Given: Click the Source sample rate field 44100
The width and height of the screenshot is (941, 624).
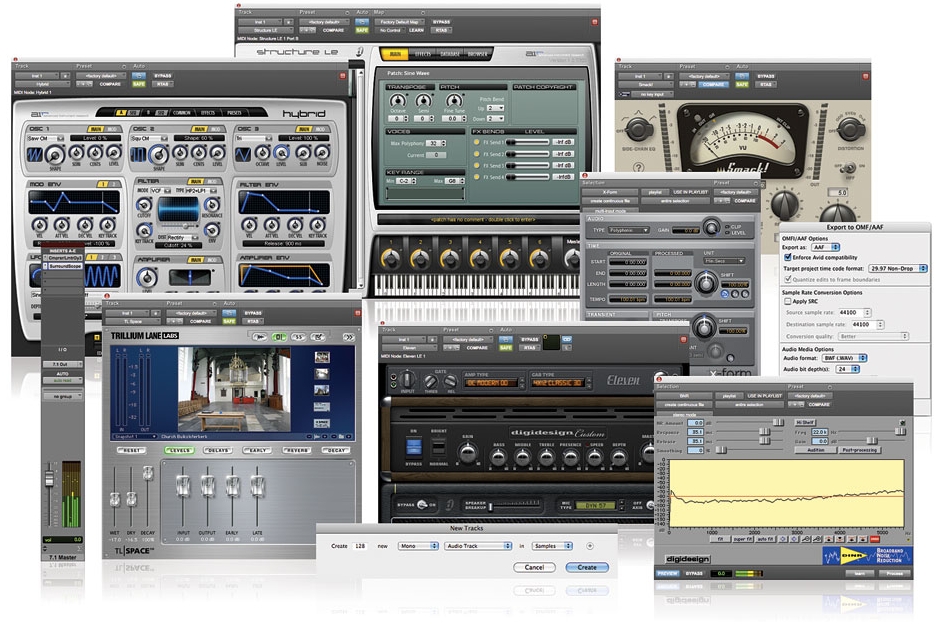Looking at the screenshot, I should pos(852,313).
